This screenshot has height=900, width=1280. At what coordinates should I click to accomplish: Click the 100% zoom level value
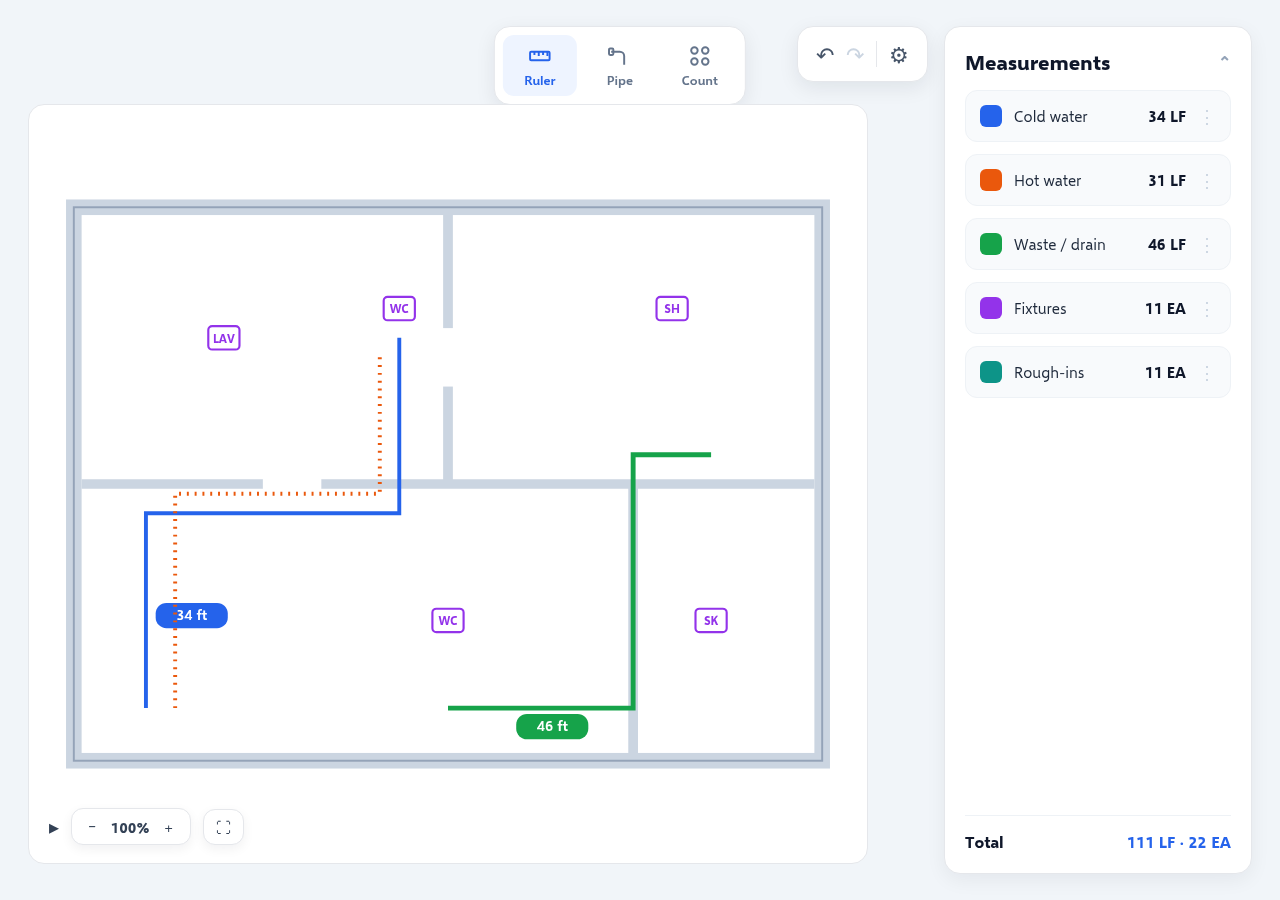(x=130, y=828)
